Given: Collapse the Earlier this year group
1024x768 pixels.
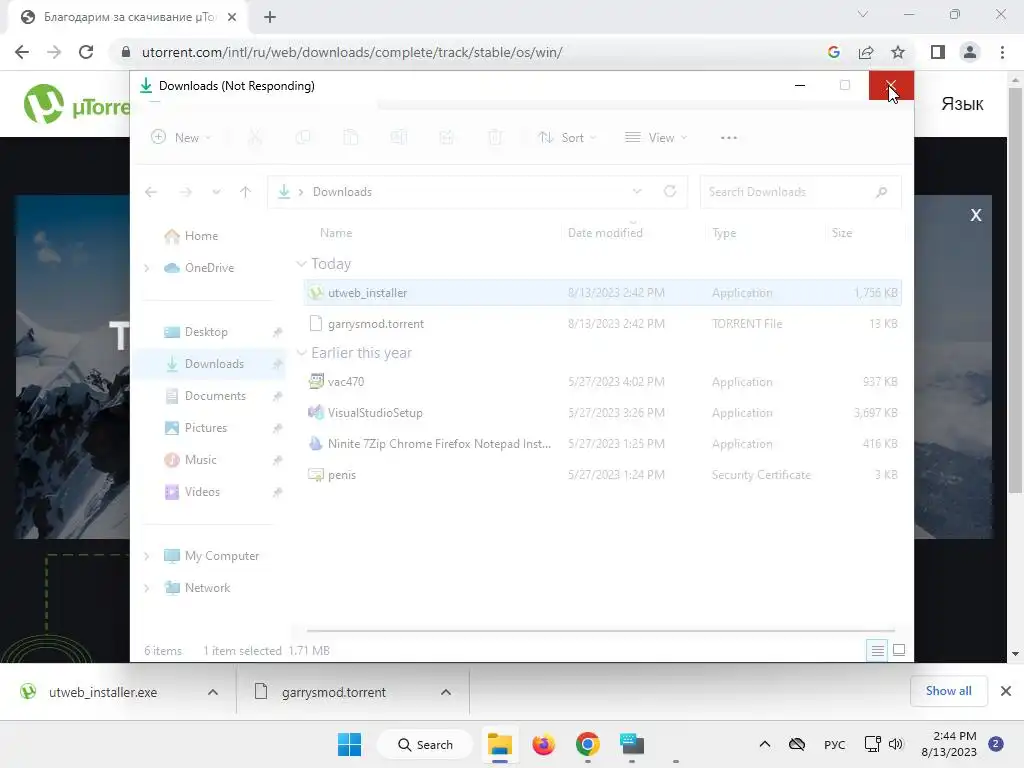Looking at the screenshot, I should [301, 353].
